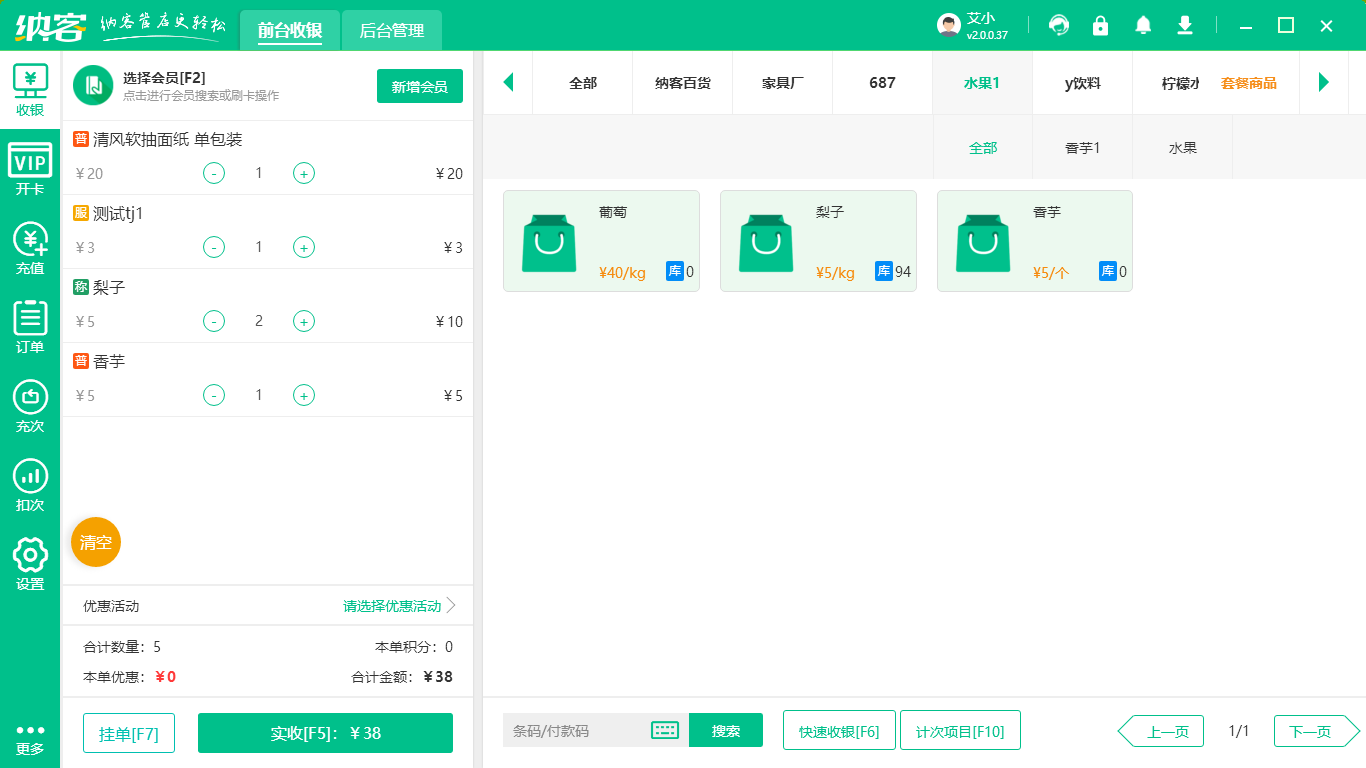Select the 柠檬水 category tab
1366x768 pixels.
[1168, 83]
